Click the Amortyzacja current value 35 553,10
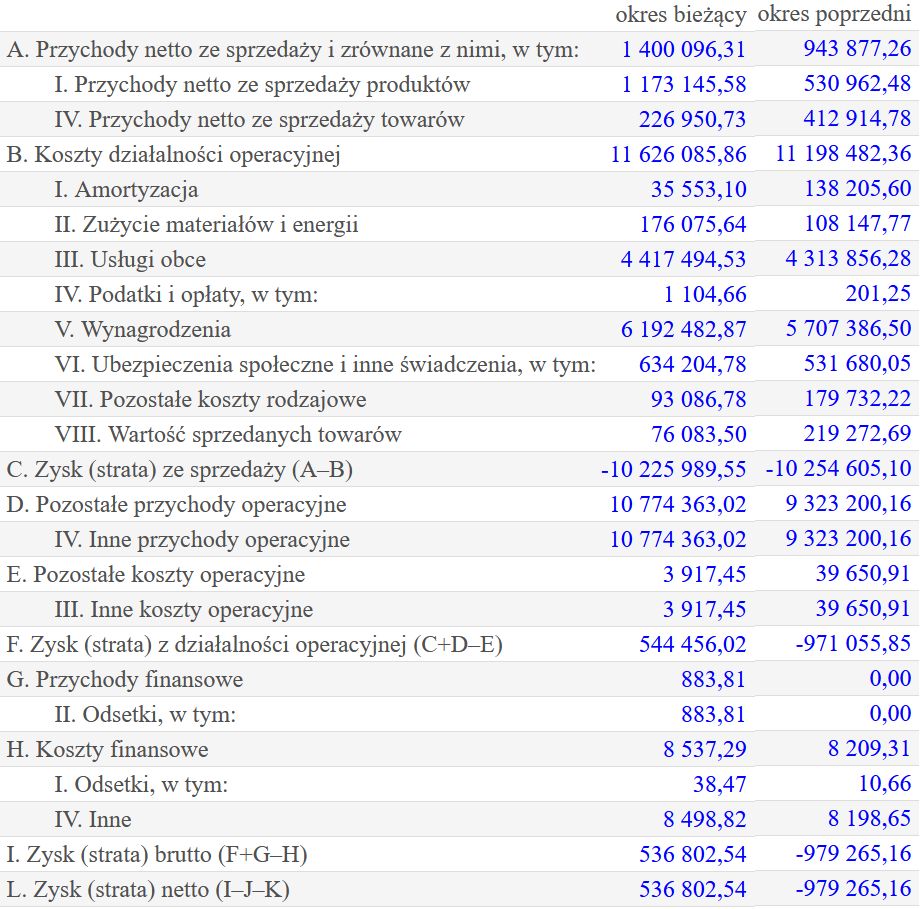 pyautogui.click(x=698, y=190)
